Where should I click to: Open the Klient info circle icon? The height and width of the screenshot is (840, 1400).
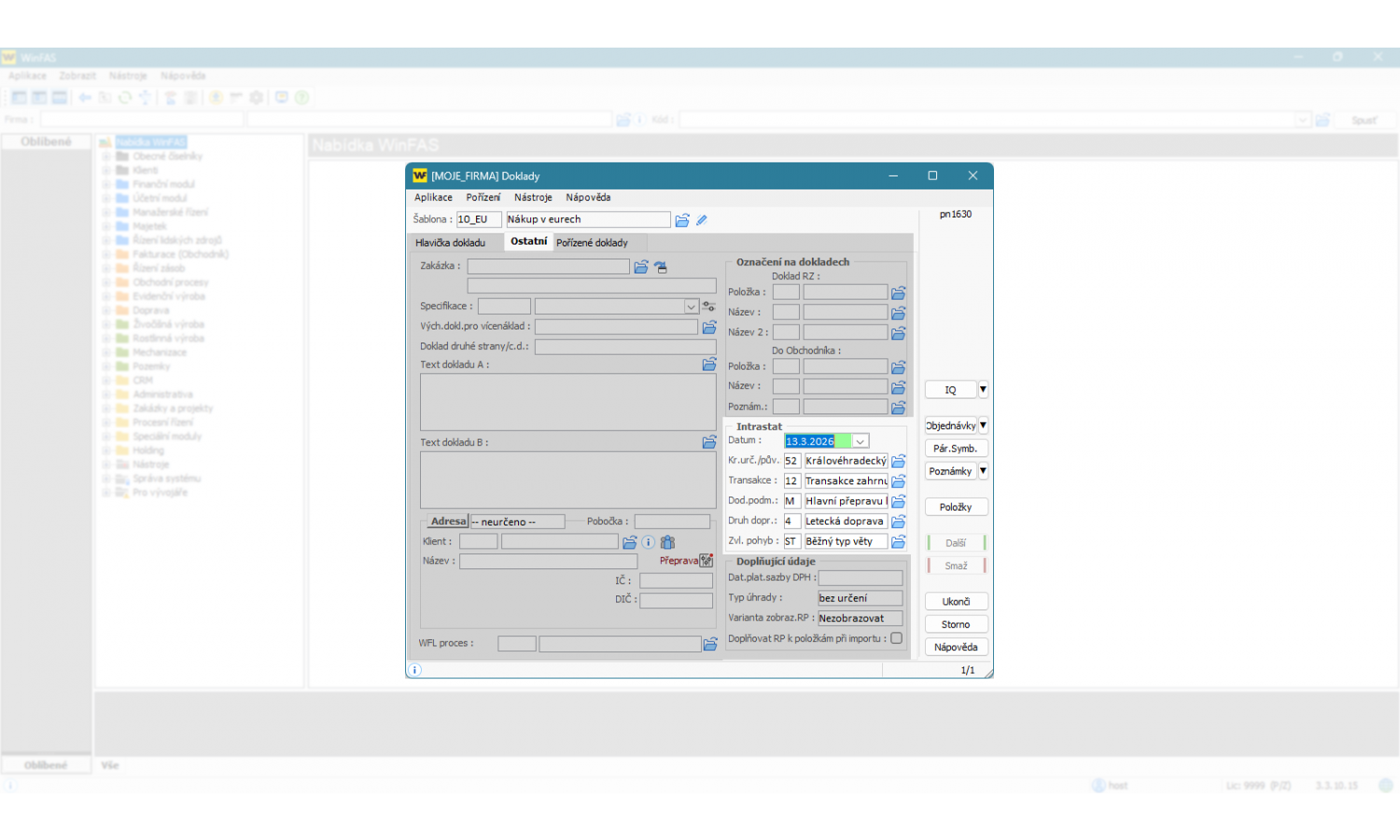click(649, 542)
